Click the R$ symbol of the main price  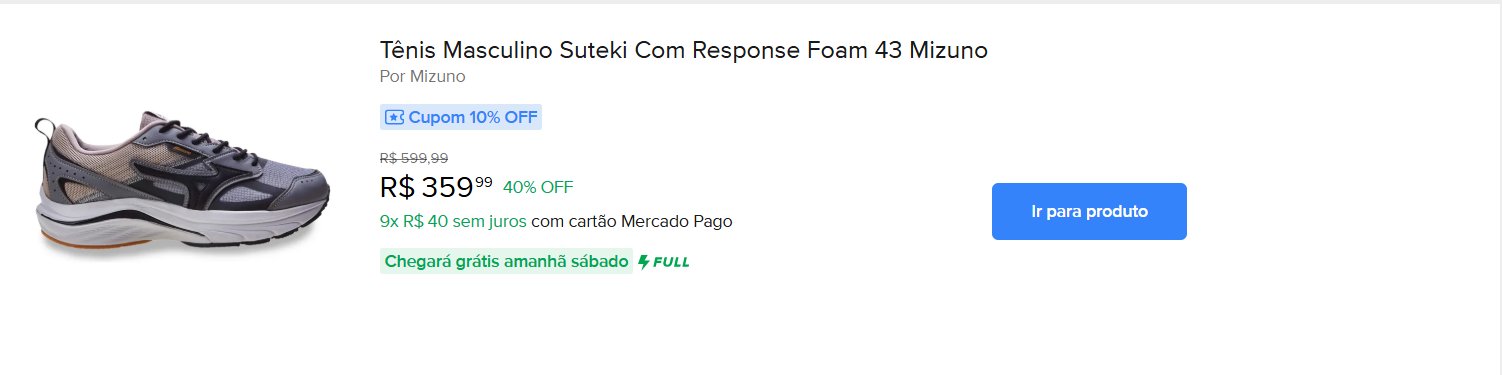(x=397, y=188)
